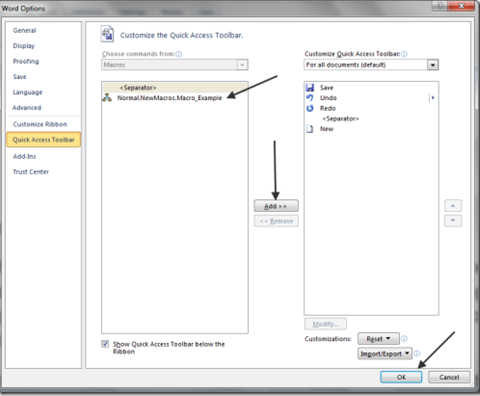
Task: Expand the Undo submenu arrow in list
Action: pos(433,98)
